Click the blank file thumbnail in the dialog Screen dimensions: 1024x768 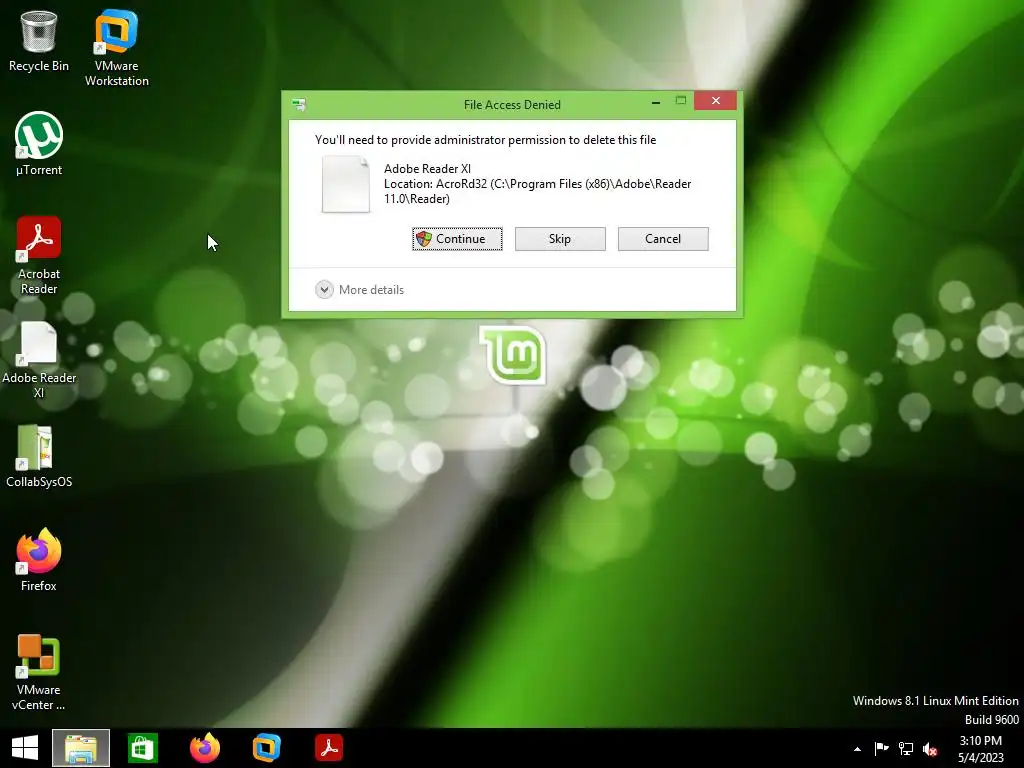point(345,184)
